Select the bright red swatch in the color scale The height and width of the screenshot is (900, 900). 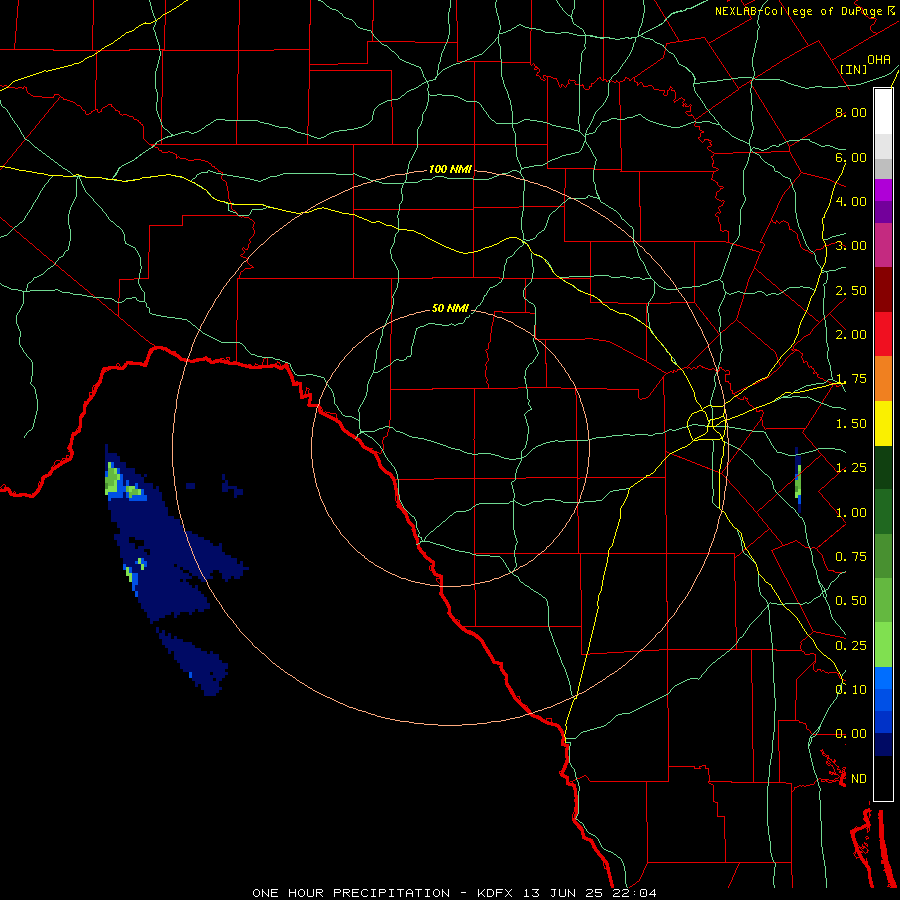883,334
